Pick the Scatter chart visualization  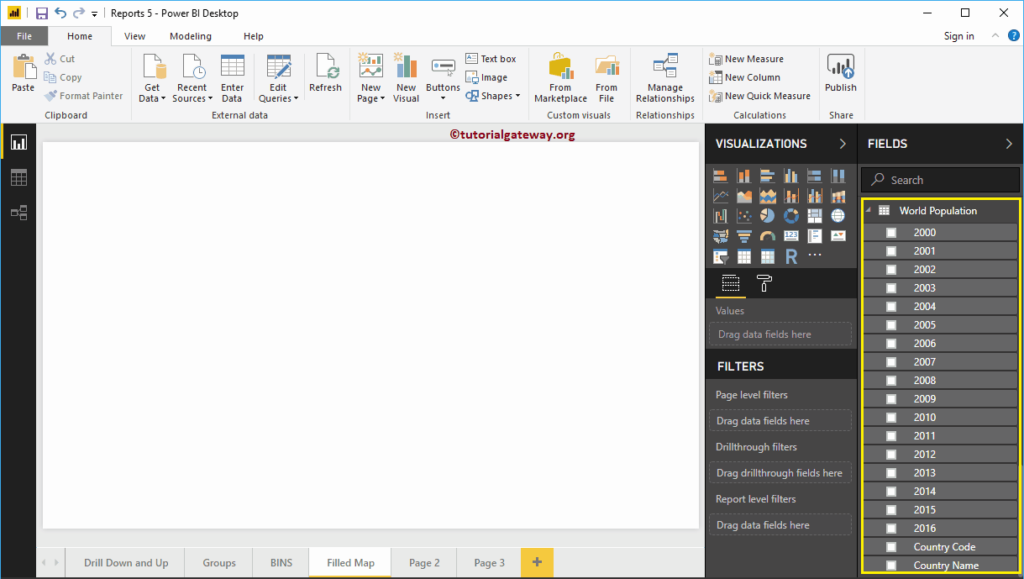(x=744, y=216)
